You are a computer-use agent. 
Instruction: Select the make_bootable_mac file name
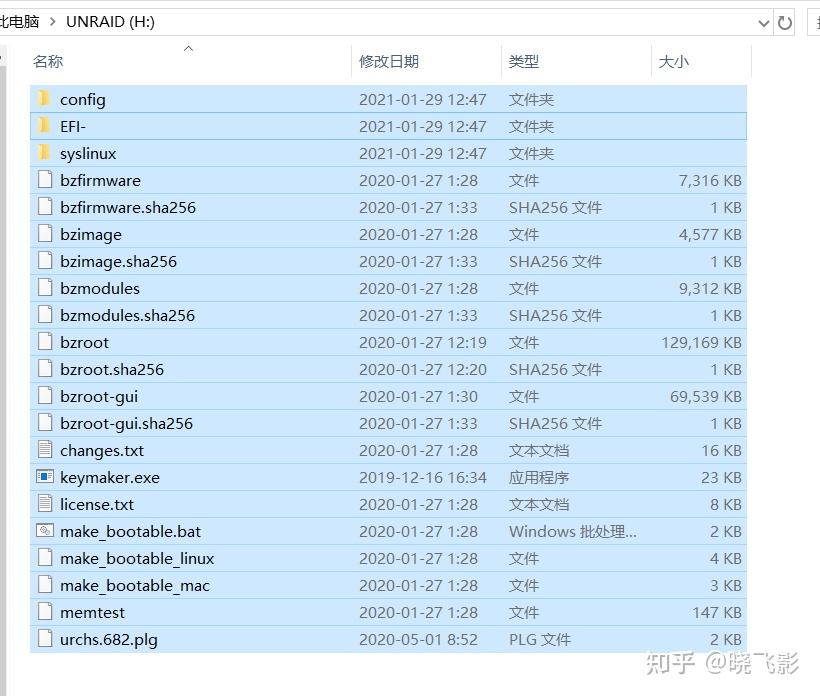(x=134, y=586)
